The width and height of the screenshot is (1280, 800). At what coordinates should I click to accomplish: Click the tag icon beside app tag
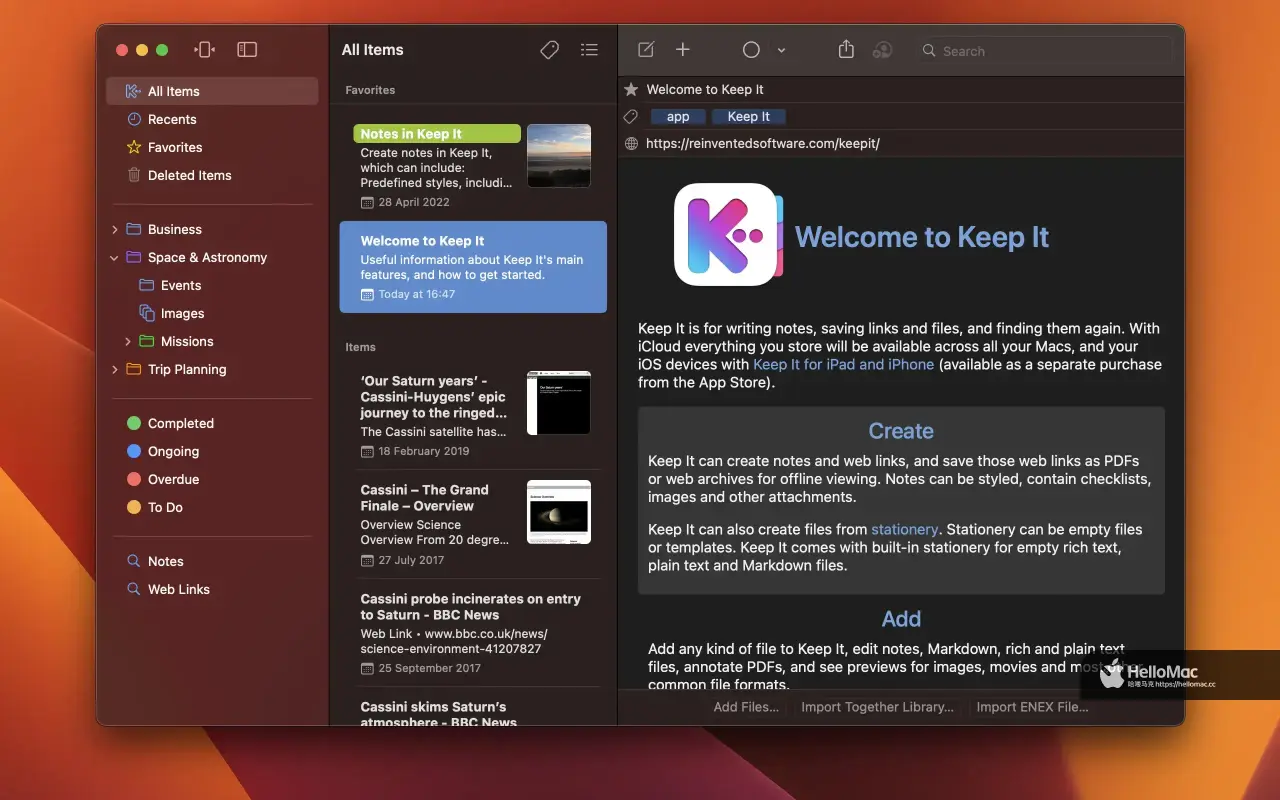point(631,117)
